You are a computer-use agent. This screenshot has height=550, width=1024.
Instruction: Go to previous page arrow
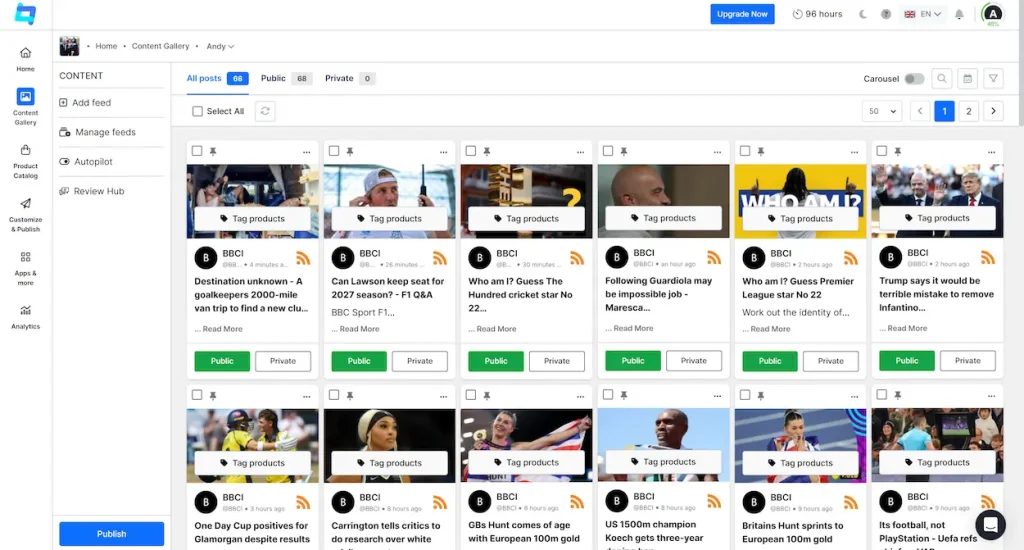[920, 111]
